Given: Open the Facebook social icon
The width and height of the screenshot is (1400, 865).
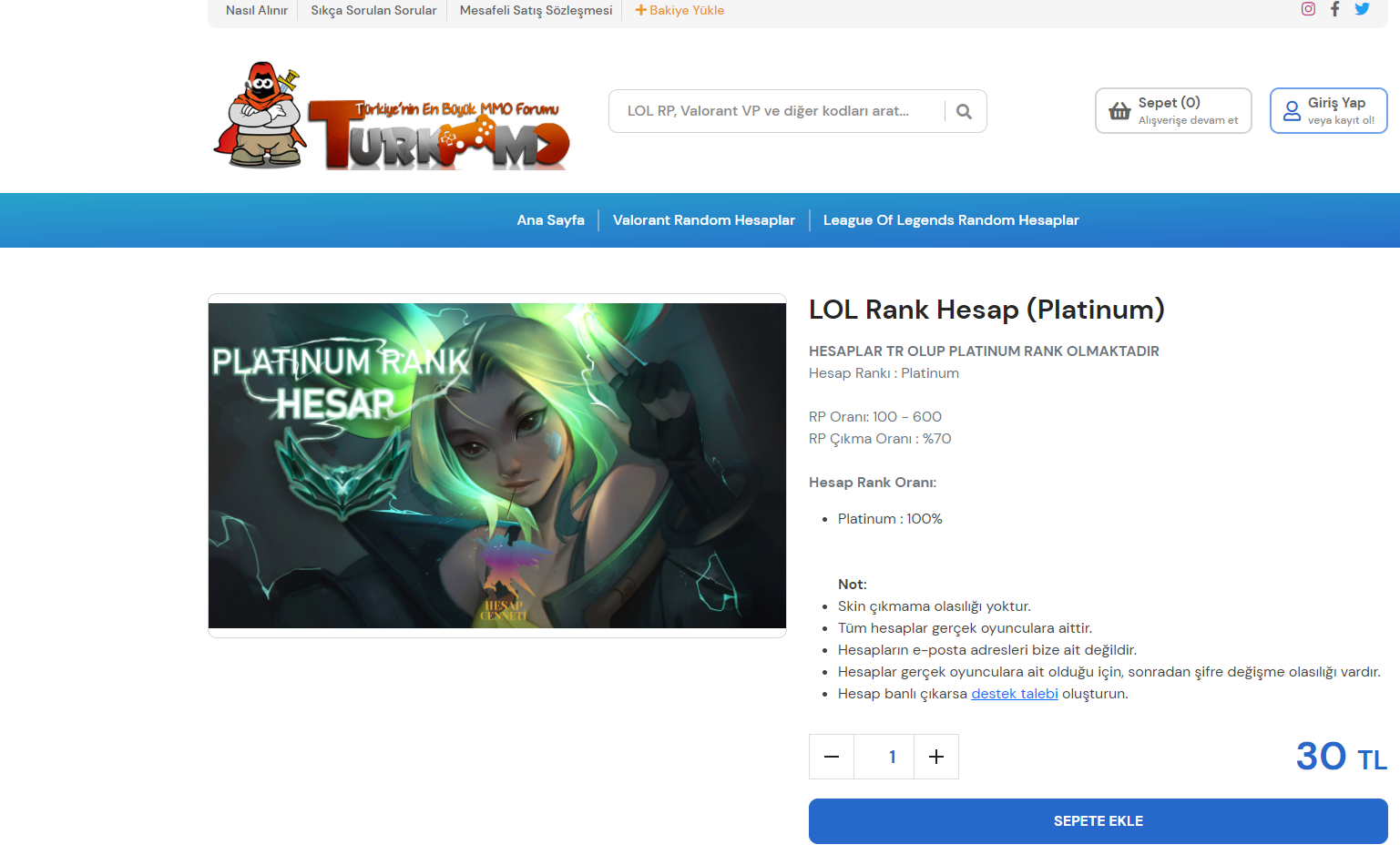Looking at the screenshot, I should tap(1335, 9).
